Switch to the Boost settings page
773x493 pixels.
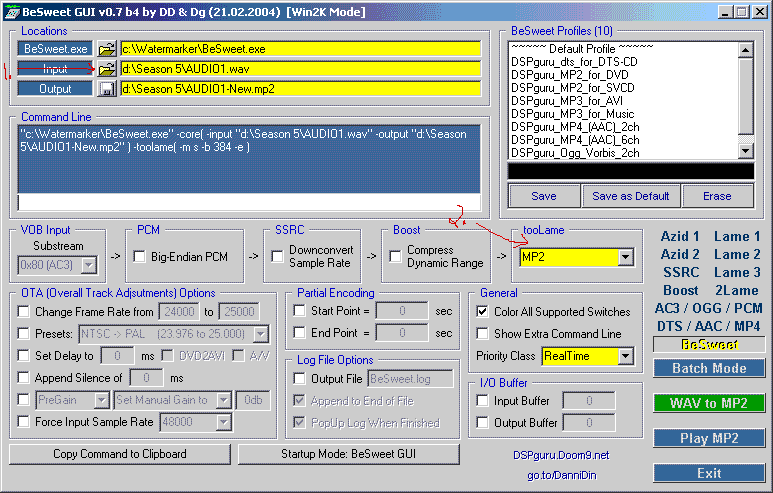click(x=681, y=290)
